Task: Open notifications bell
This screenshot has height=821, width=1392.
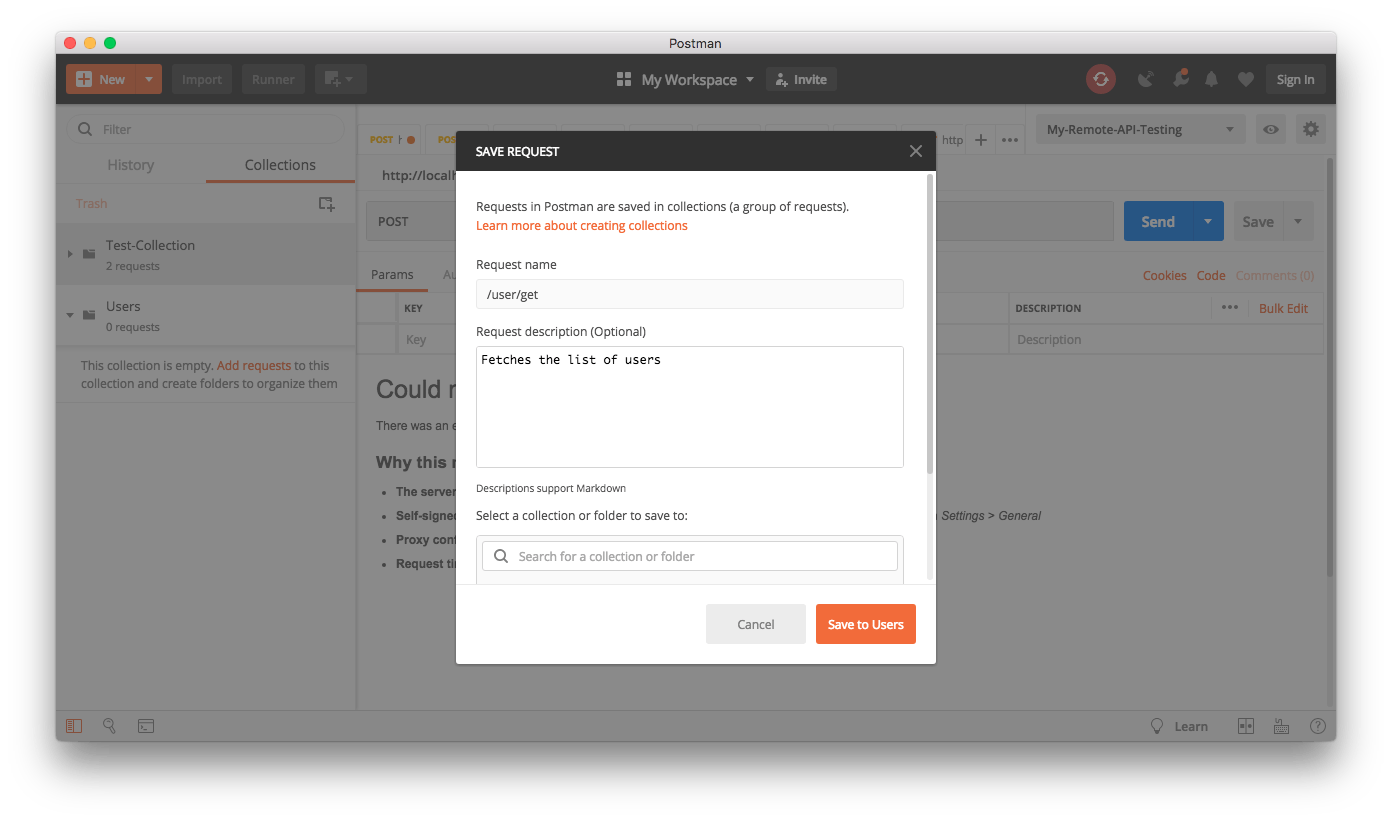Action: point(1211,78)
